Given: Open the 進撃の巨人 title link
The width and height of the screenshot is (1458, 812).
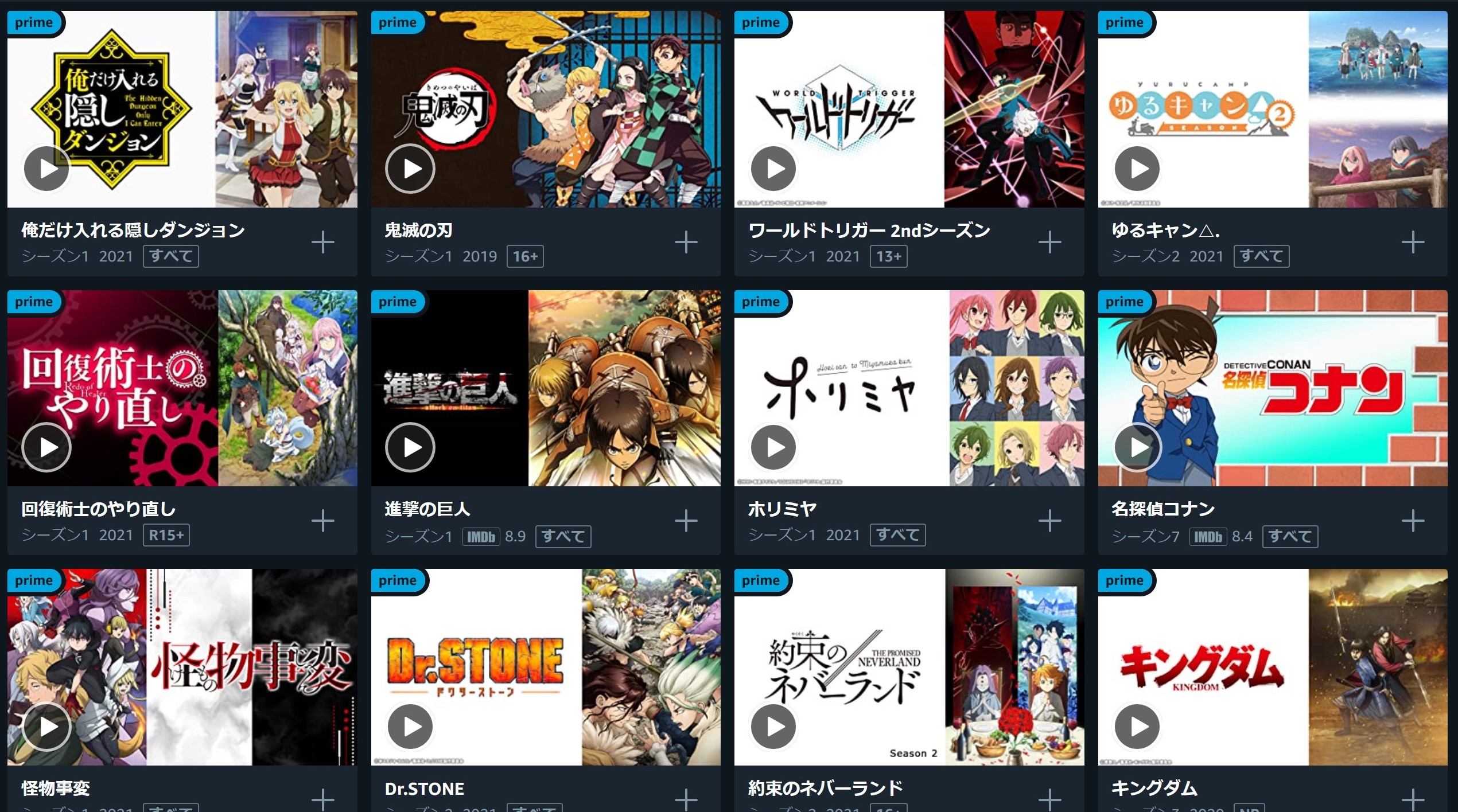Looking at the screenshot, I should (x=427, y=509).
